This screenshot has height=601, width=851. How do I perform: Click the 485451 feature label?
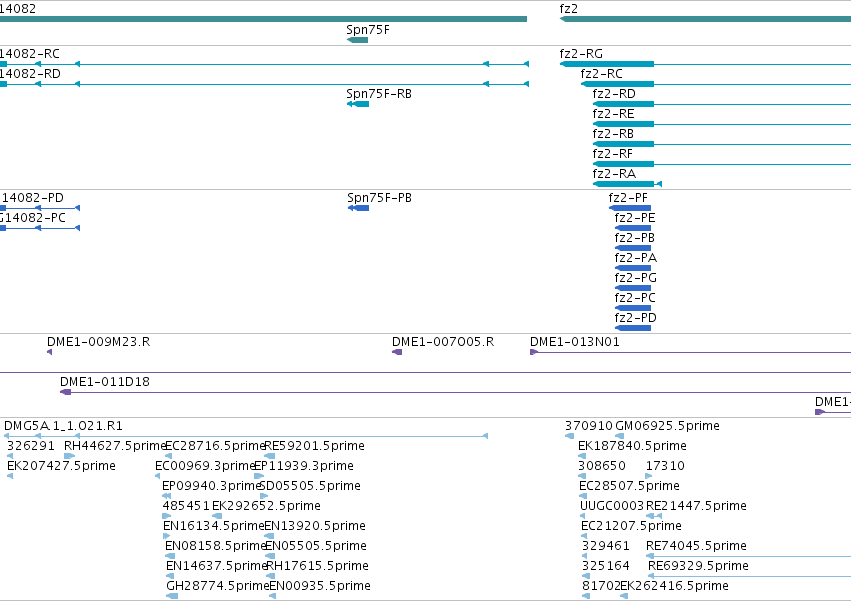coord(186,506)
